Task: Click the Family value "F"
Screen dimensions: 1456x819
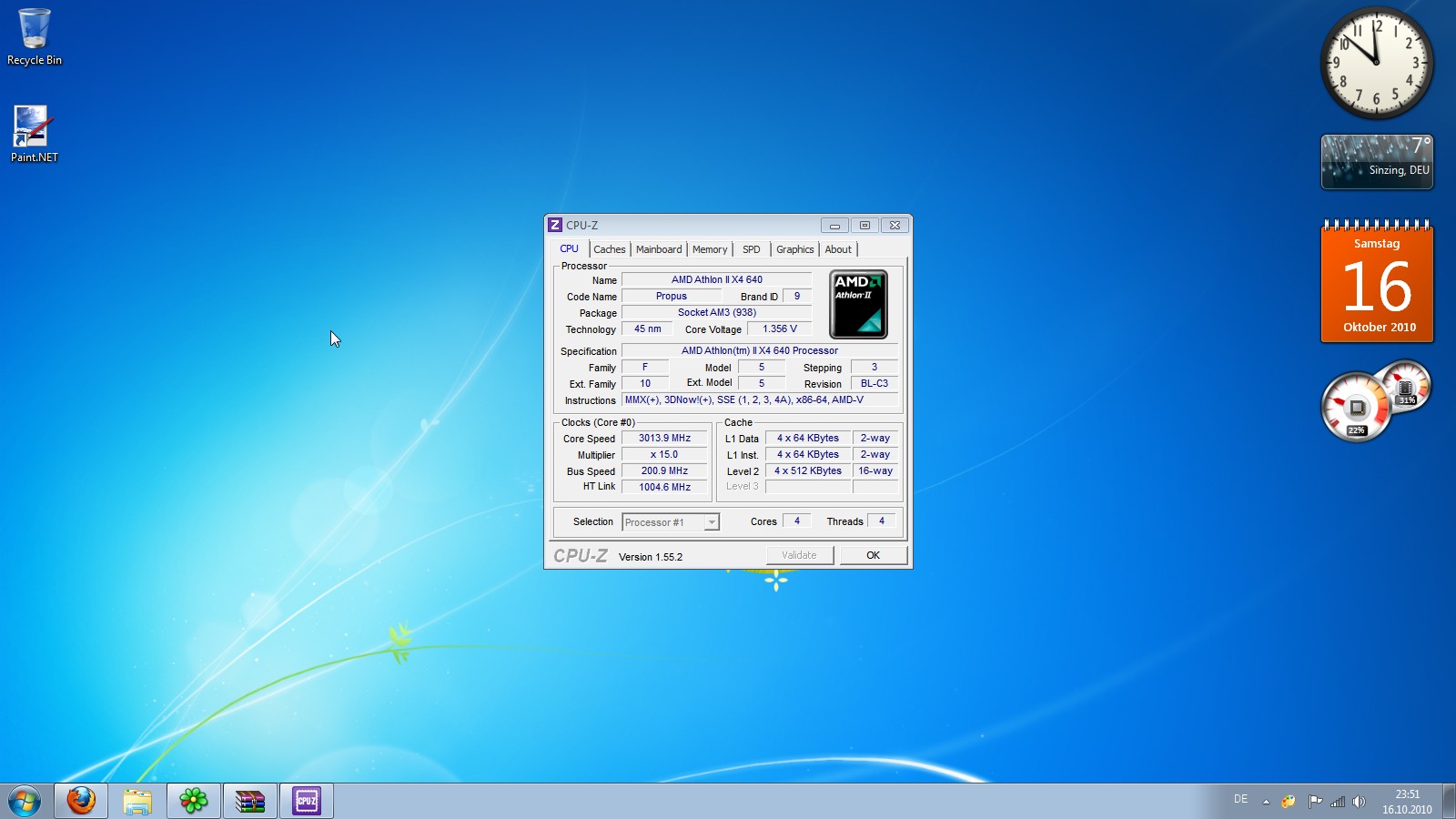Action: pos(645,367)
